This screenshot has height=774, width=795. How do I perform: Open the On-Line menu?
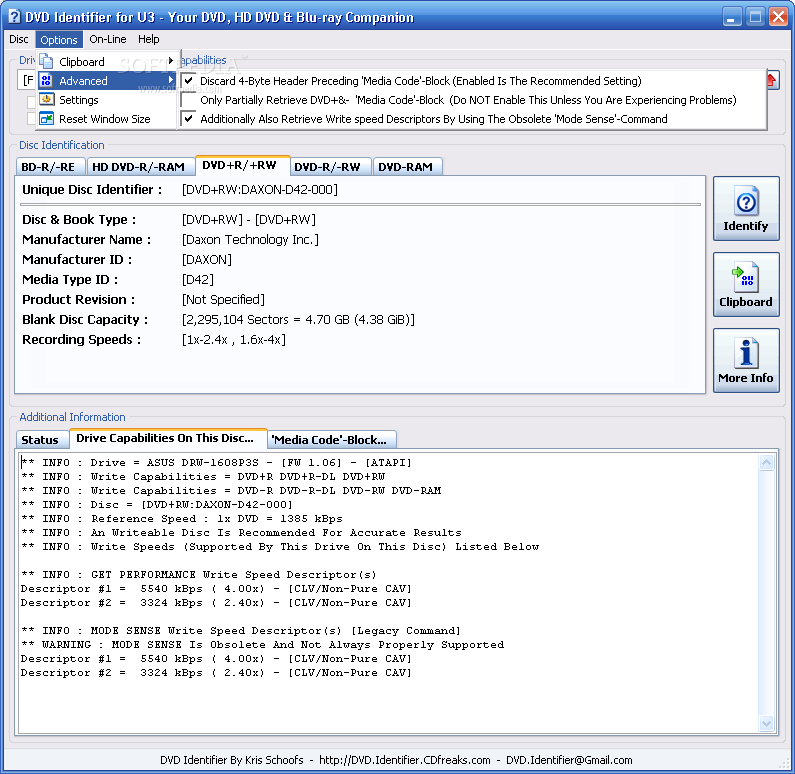107,39
